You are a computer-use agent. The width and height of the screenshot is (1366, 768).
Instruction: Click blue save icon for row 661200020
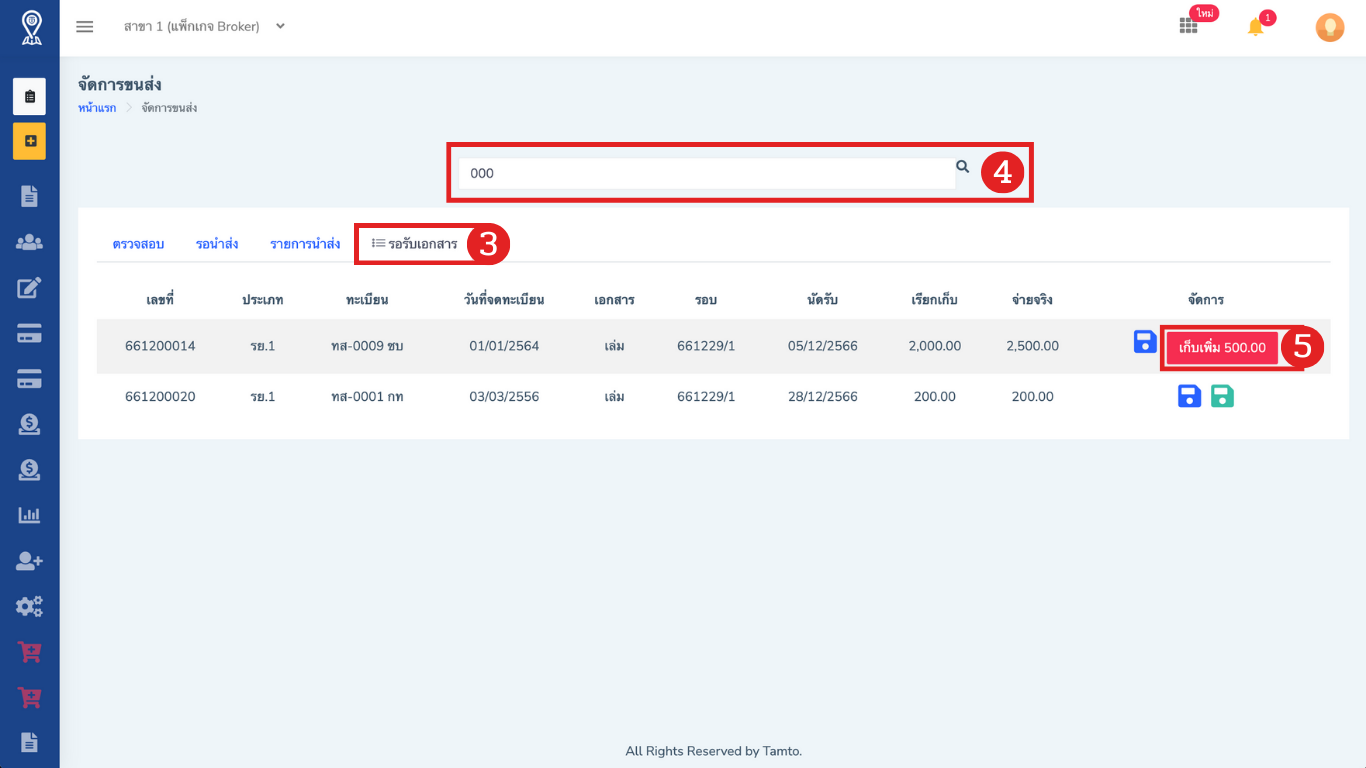click(1189, 396)
